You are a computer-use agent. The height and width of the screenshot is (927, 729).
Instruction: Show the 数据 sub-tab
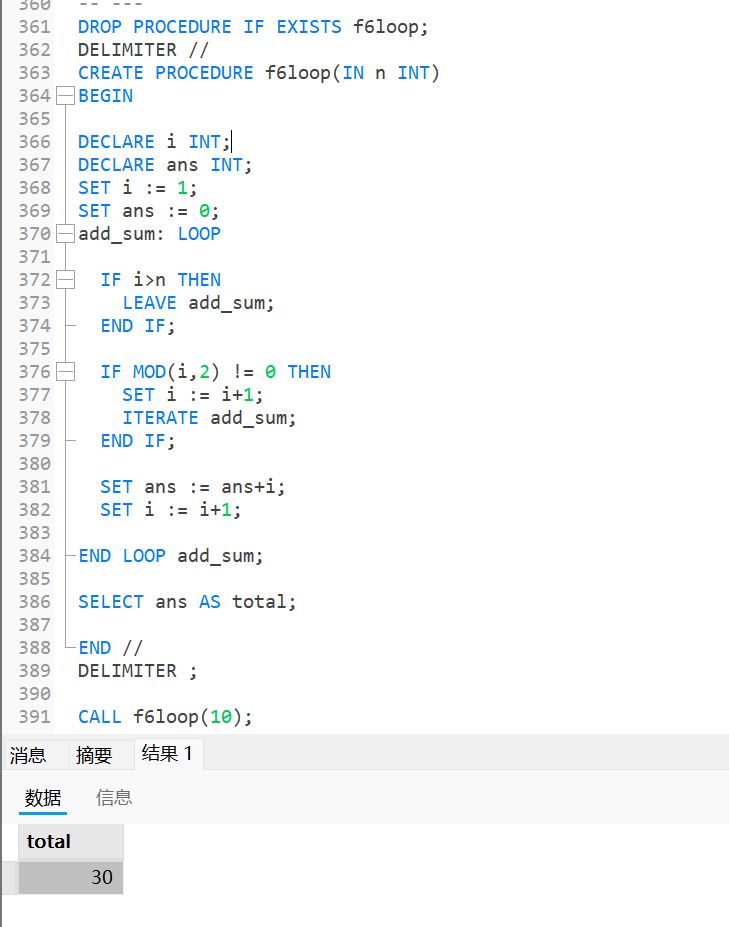43,797
